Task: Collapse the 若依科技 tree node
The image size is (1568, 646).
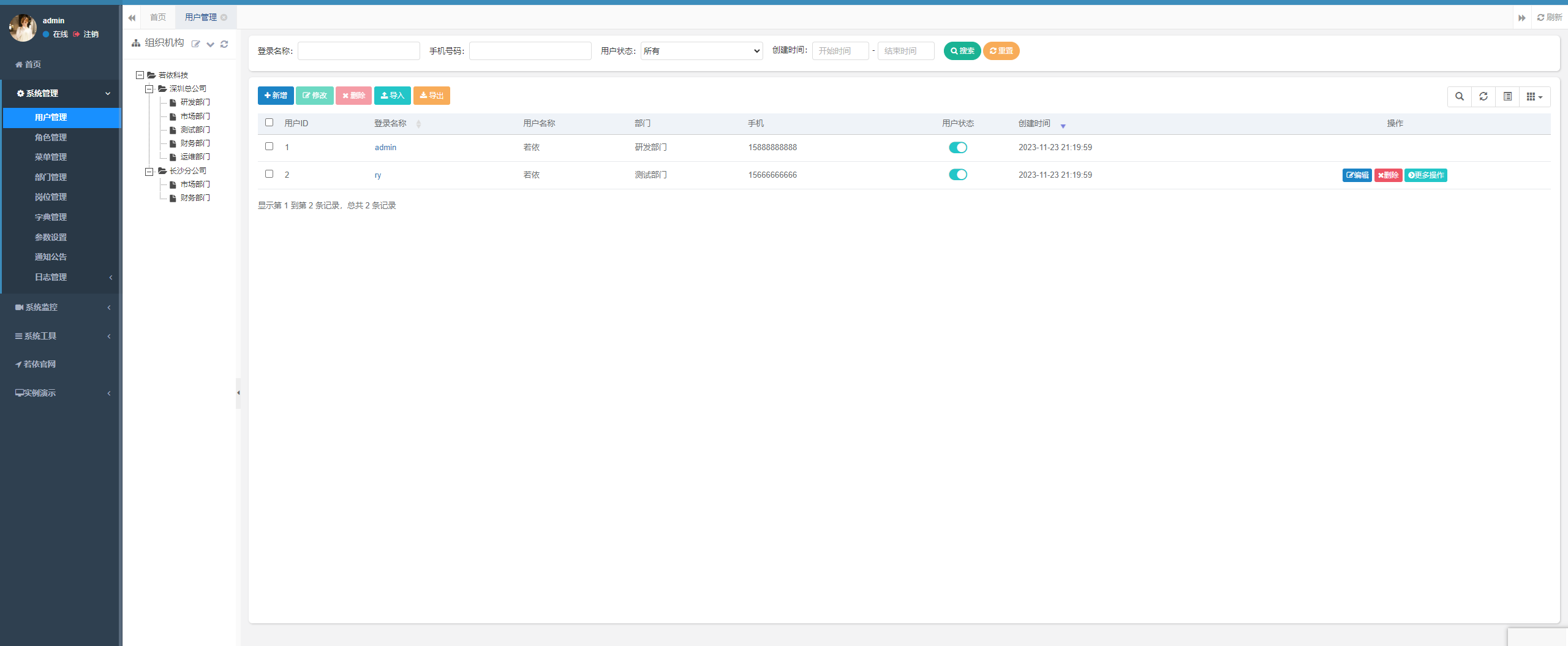Action: (140, 75)
